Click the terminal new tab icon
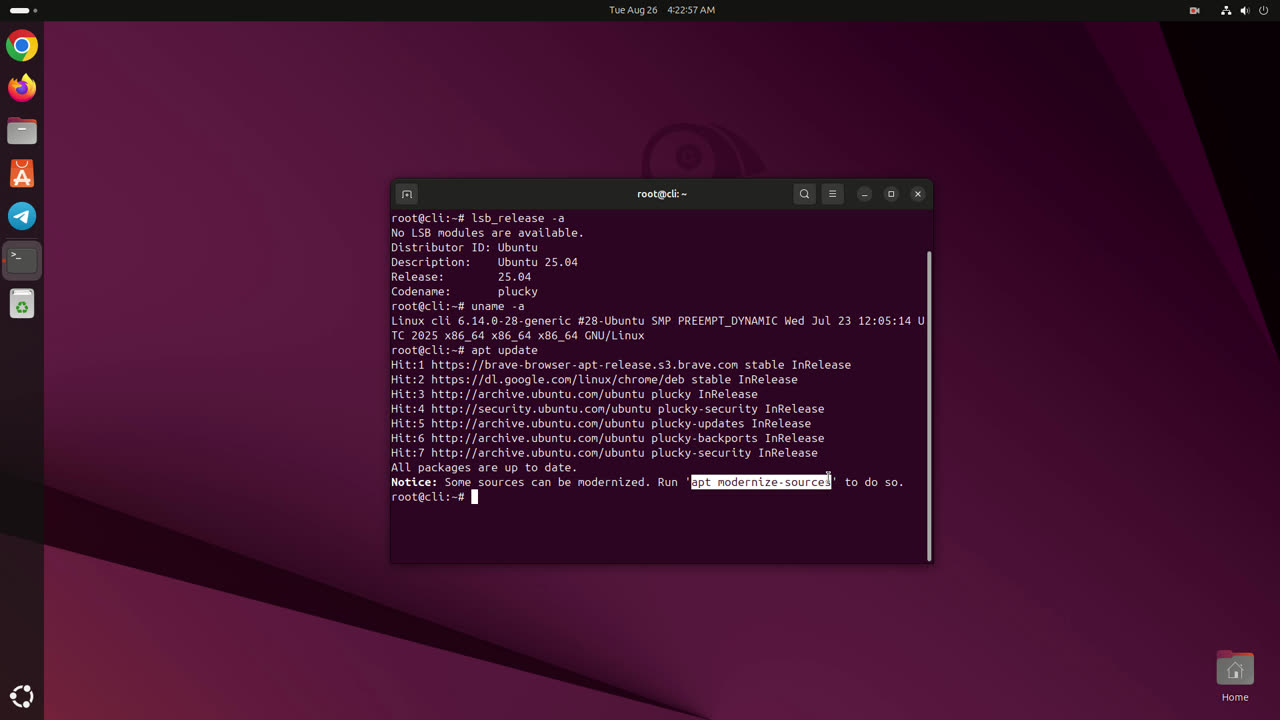Viewport: 1280px width, 720px height. (406, 194)
